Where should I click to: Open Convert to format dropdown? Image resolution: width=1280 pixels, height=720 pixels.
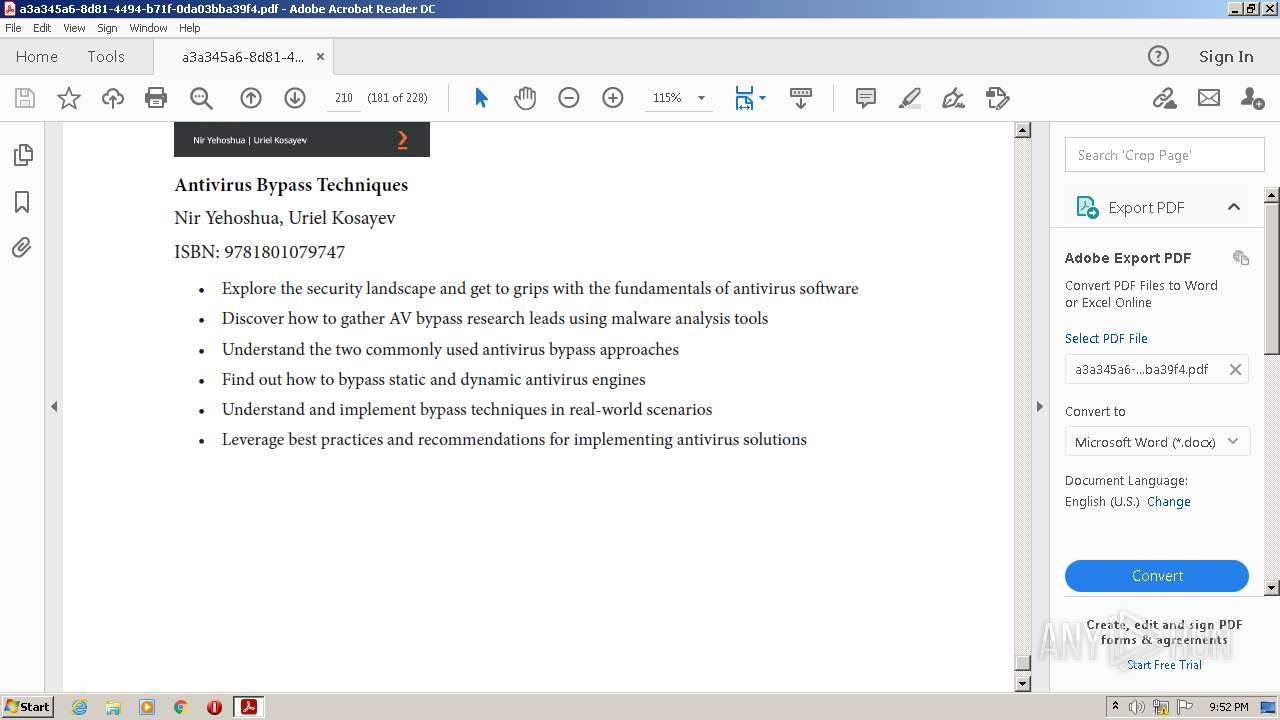coord(1157,441)
